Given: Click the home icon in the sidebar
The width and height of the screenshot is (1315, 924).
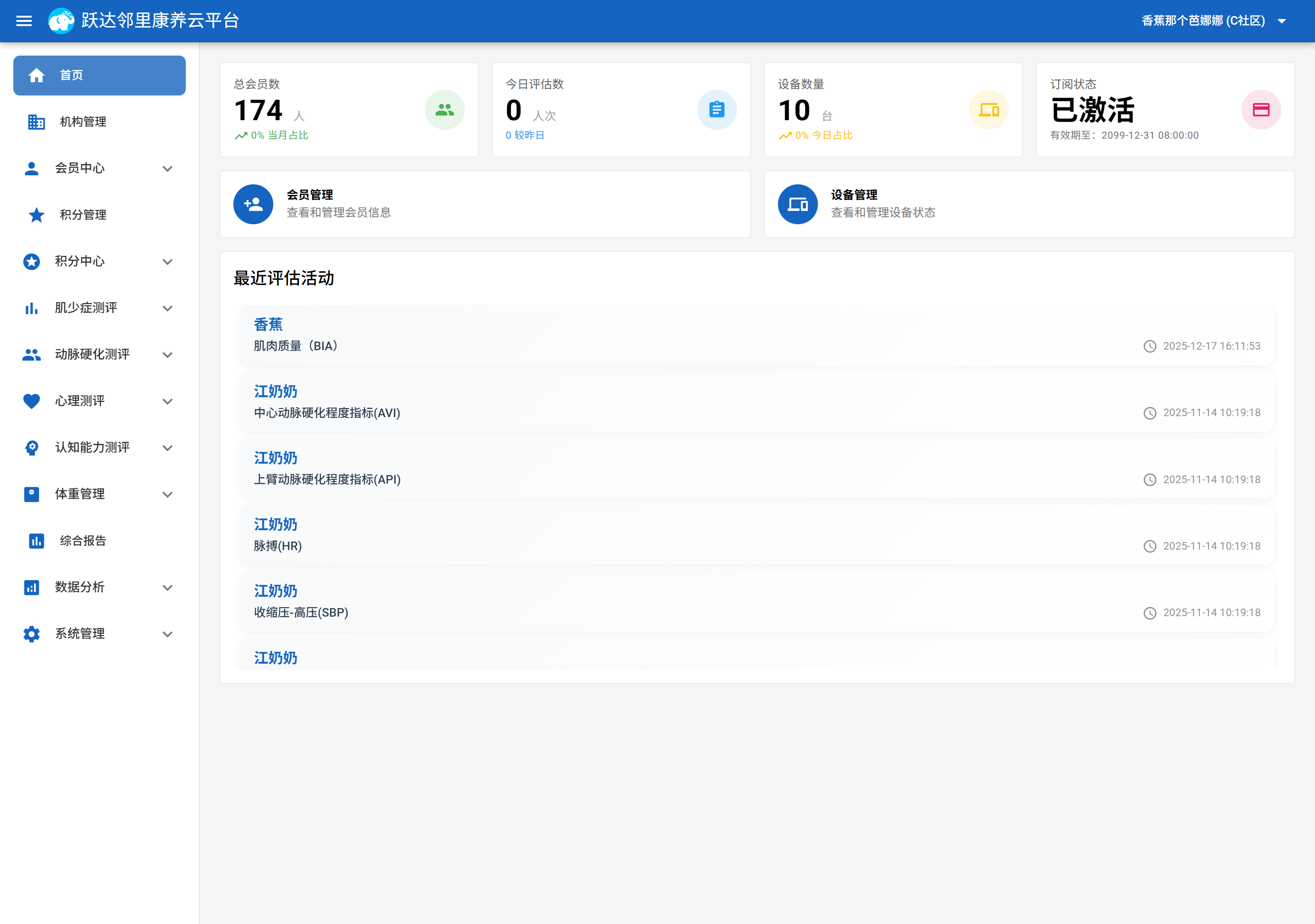Looking at the screenshot, I should pyautogui.click(x=37, y=76).
